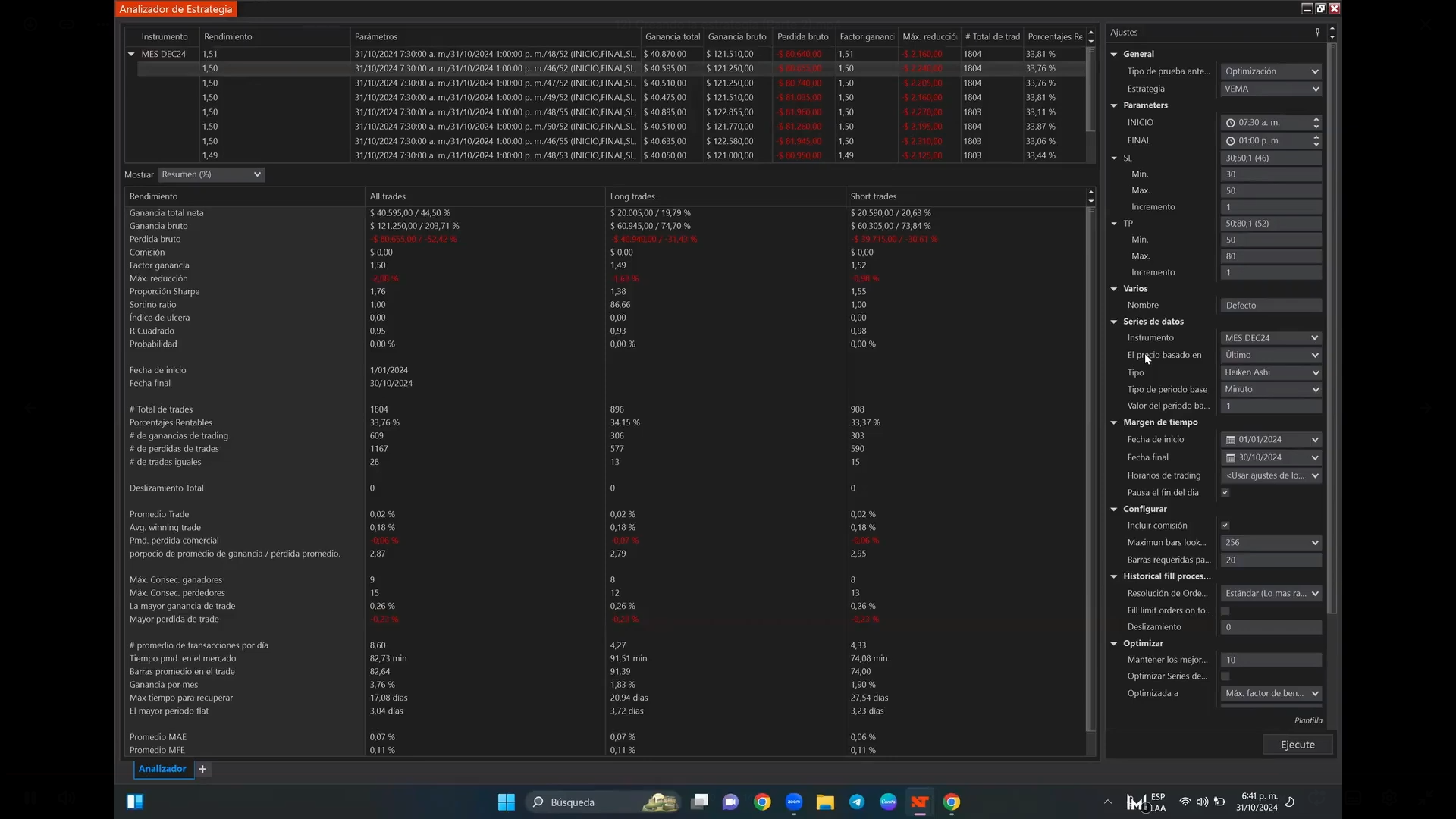Image resolution: width=1456 pixels, height=819 pixels.
Task: Open Telegram from the taskbar
Action: (x=857, y=802)
